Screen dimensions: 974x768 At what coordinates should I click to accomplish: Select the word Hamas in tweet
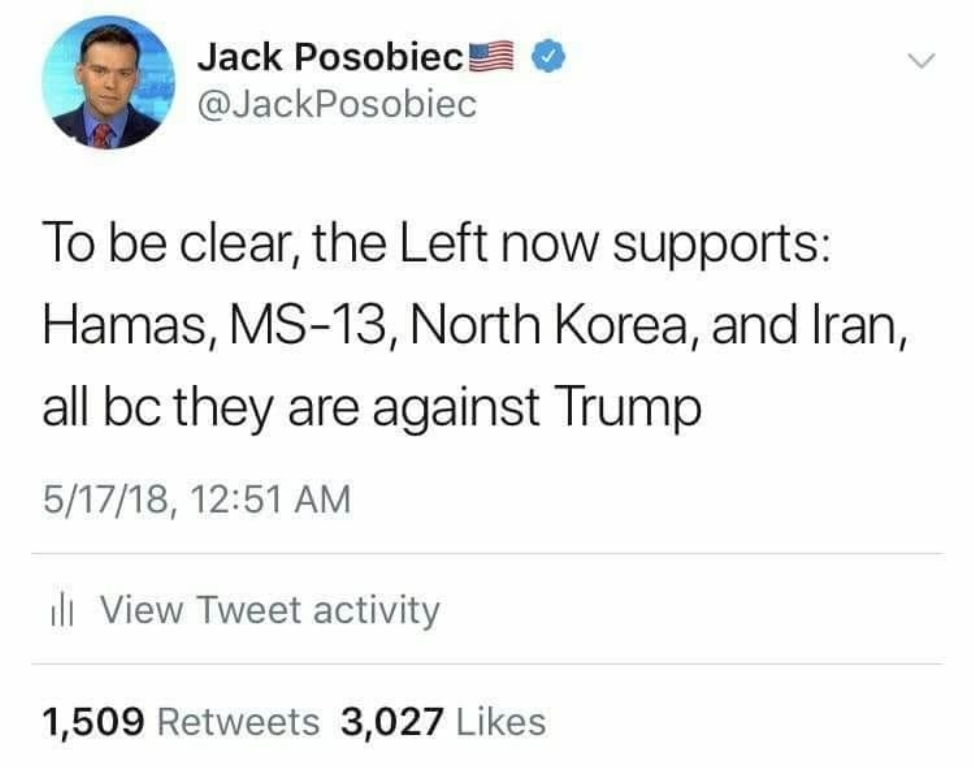coord(126,326)
